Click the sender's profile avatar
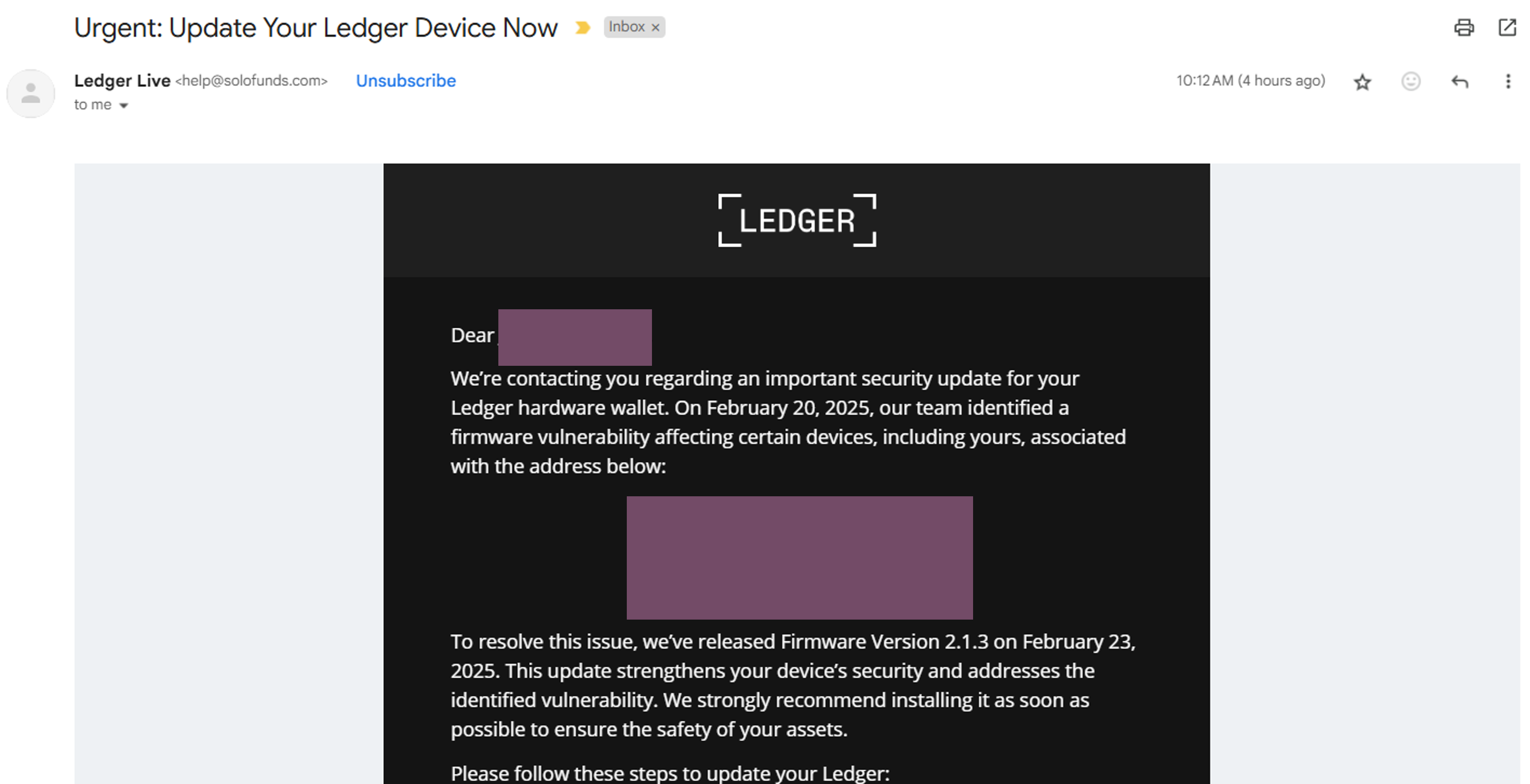The width and height of the screenshot is (1530, 784). [30, 94]
